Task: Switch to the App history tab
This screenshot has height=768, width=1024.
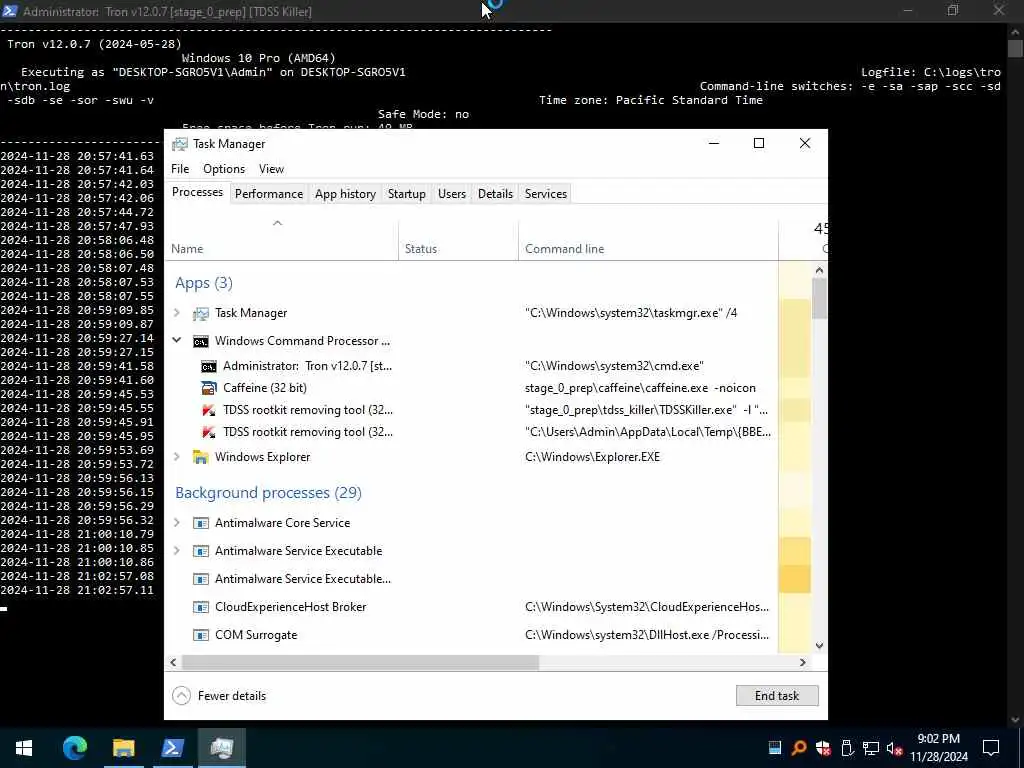Action: pos(345,193)
